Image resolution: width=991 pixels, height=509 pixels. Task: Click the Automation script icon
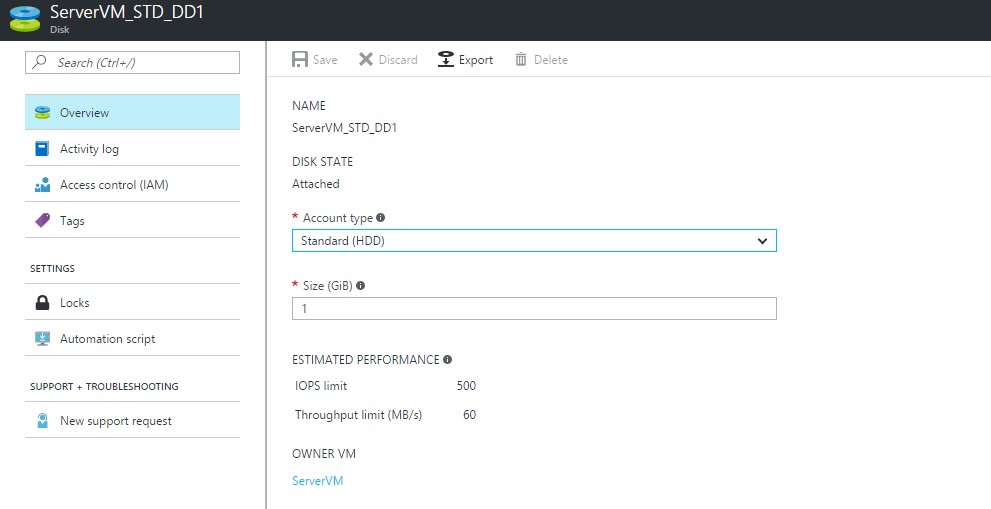[42, 339]
